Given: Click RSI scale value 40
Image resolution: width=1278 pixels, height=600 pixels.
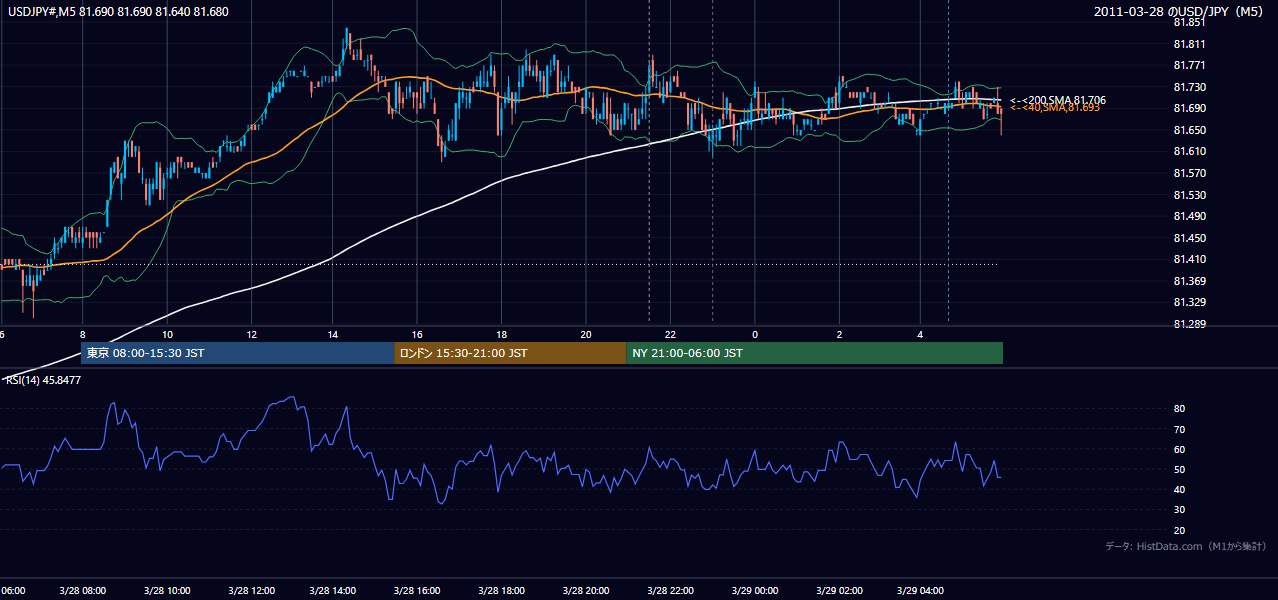Looking at the screenshot, I should (1180, 490).
